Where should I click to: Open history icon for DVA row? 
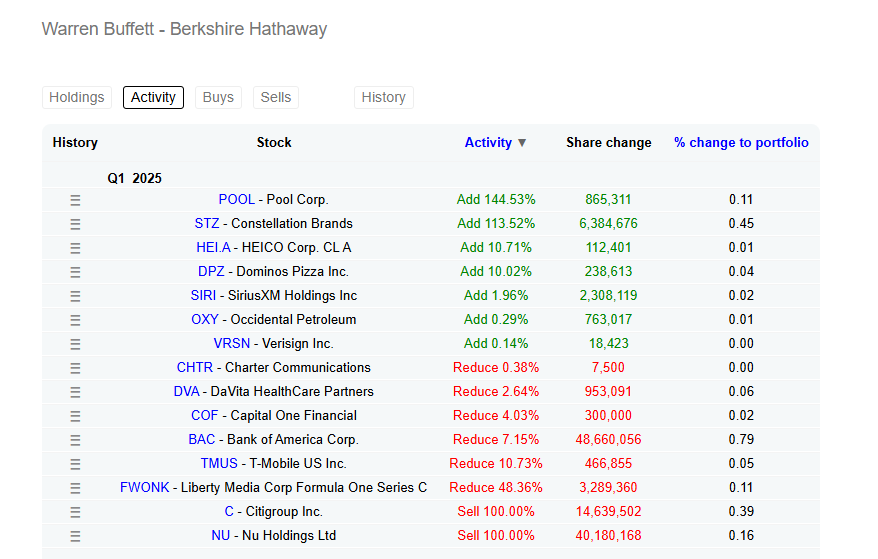[75, 392]
